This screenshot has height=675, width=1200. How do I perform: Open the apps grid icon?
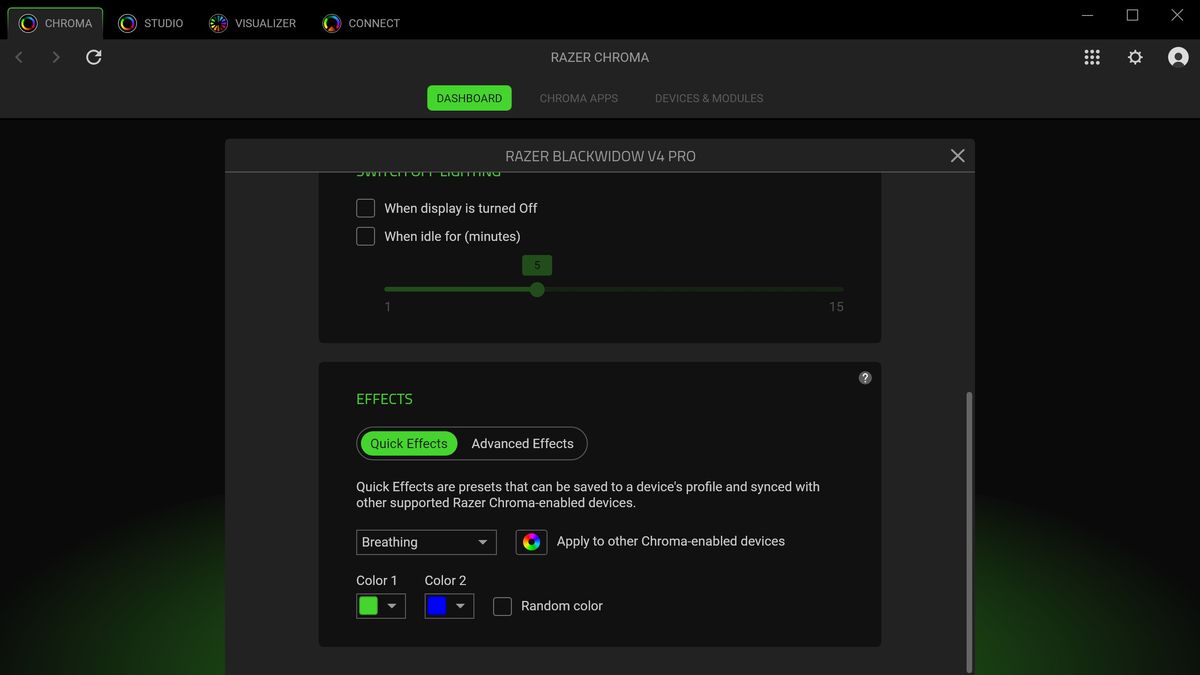coord(1092,57)
